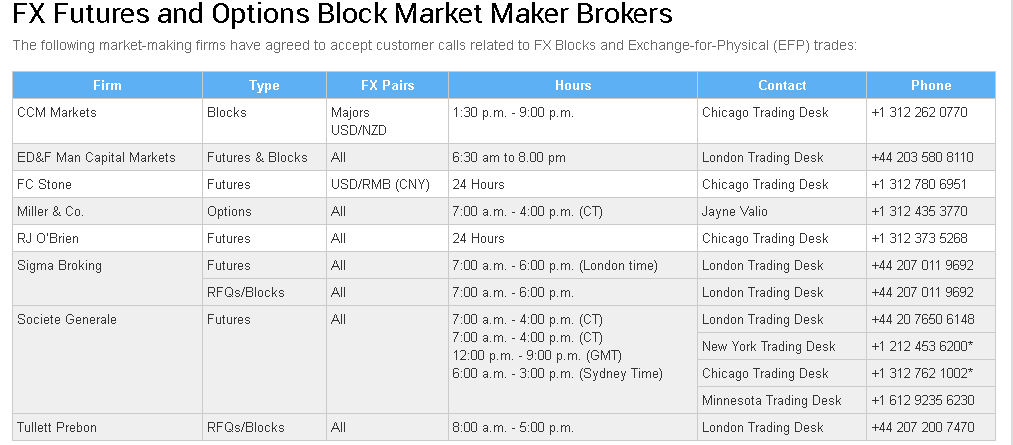Click RJ O'Brien phone number
Image resolution: width=1013 pixels, height=445 pixels.
click(x=919, y=239)
